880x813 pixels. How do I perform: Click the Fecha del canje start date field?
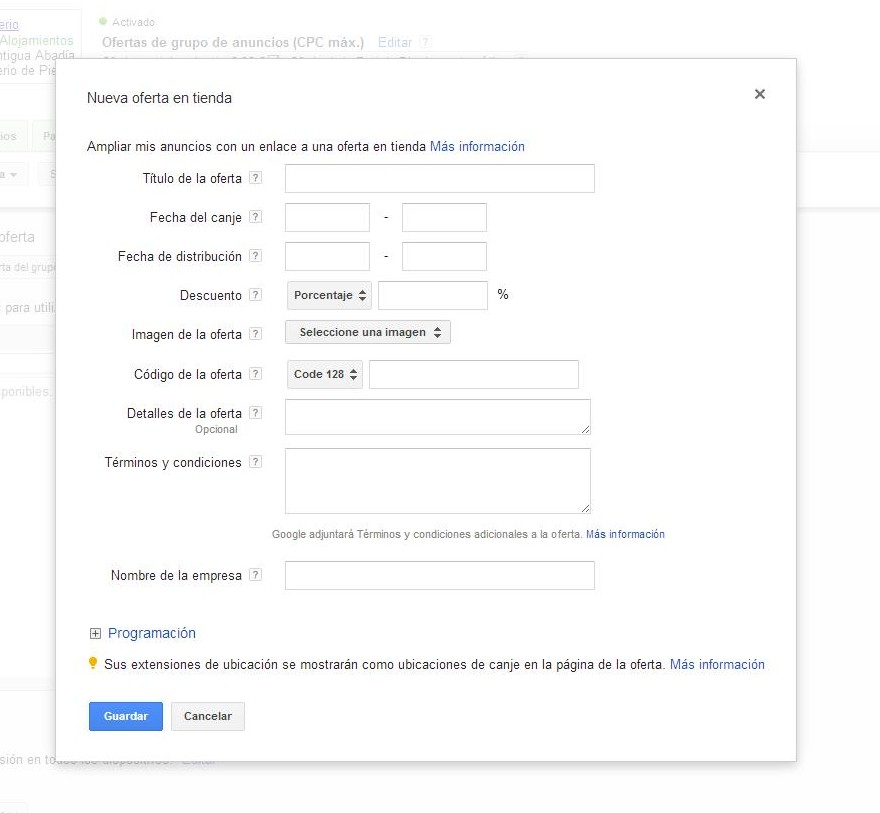pos(327,217)
